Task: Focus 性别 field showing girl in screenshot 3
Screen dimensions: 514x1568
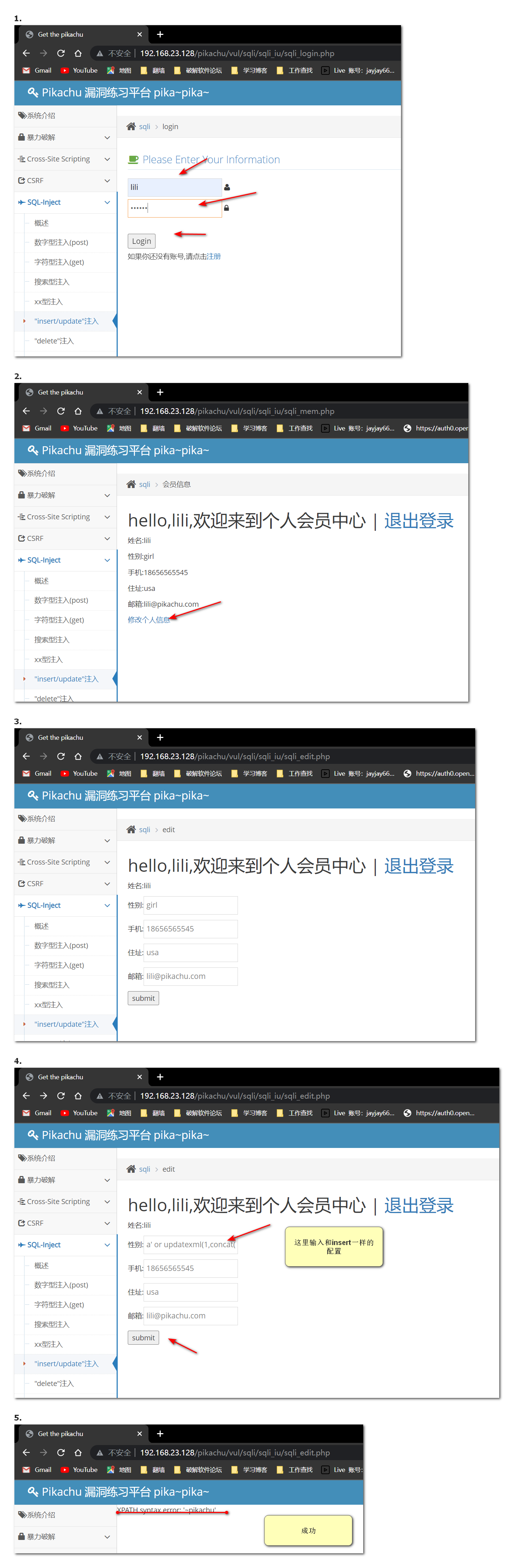Action: click(x=191, y=906)
